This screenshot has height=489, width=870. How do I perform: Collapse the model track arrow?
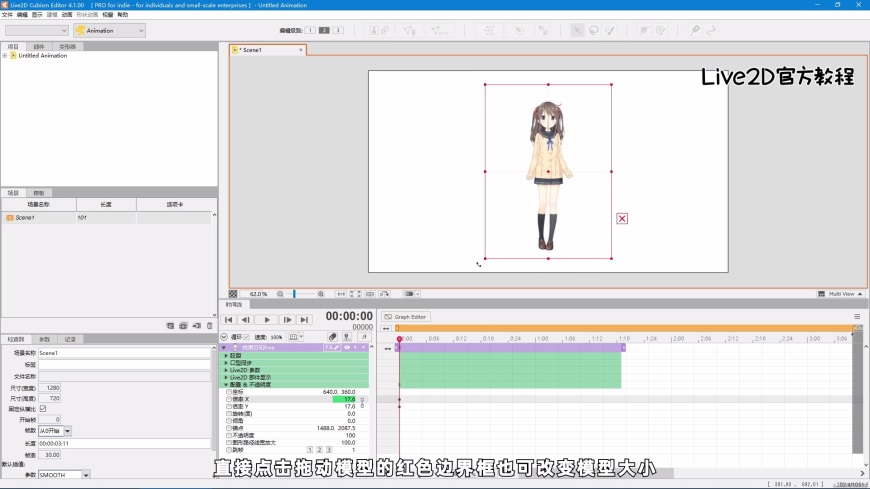click(x=224, y=347)
